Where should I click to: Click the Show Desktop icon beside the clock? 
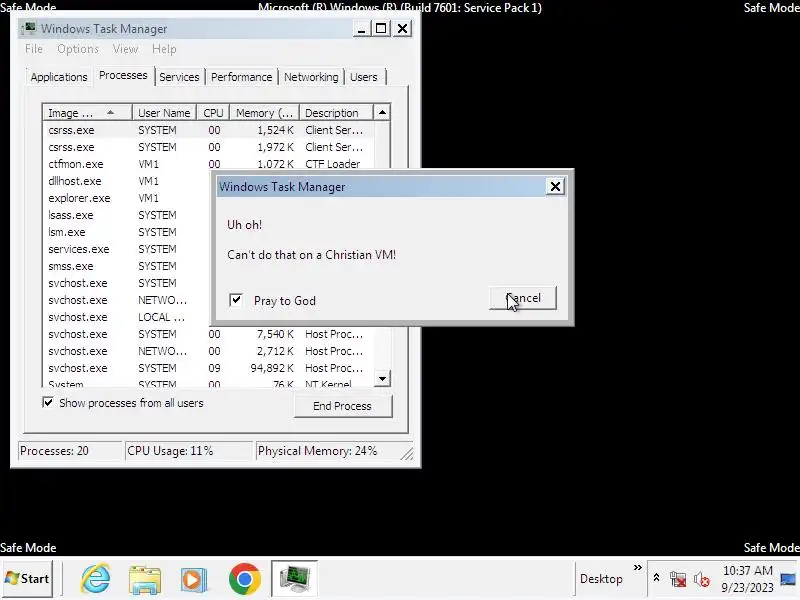[788, 579]
